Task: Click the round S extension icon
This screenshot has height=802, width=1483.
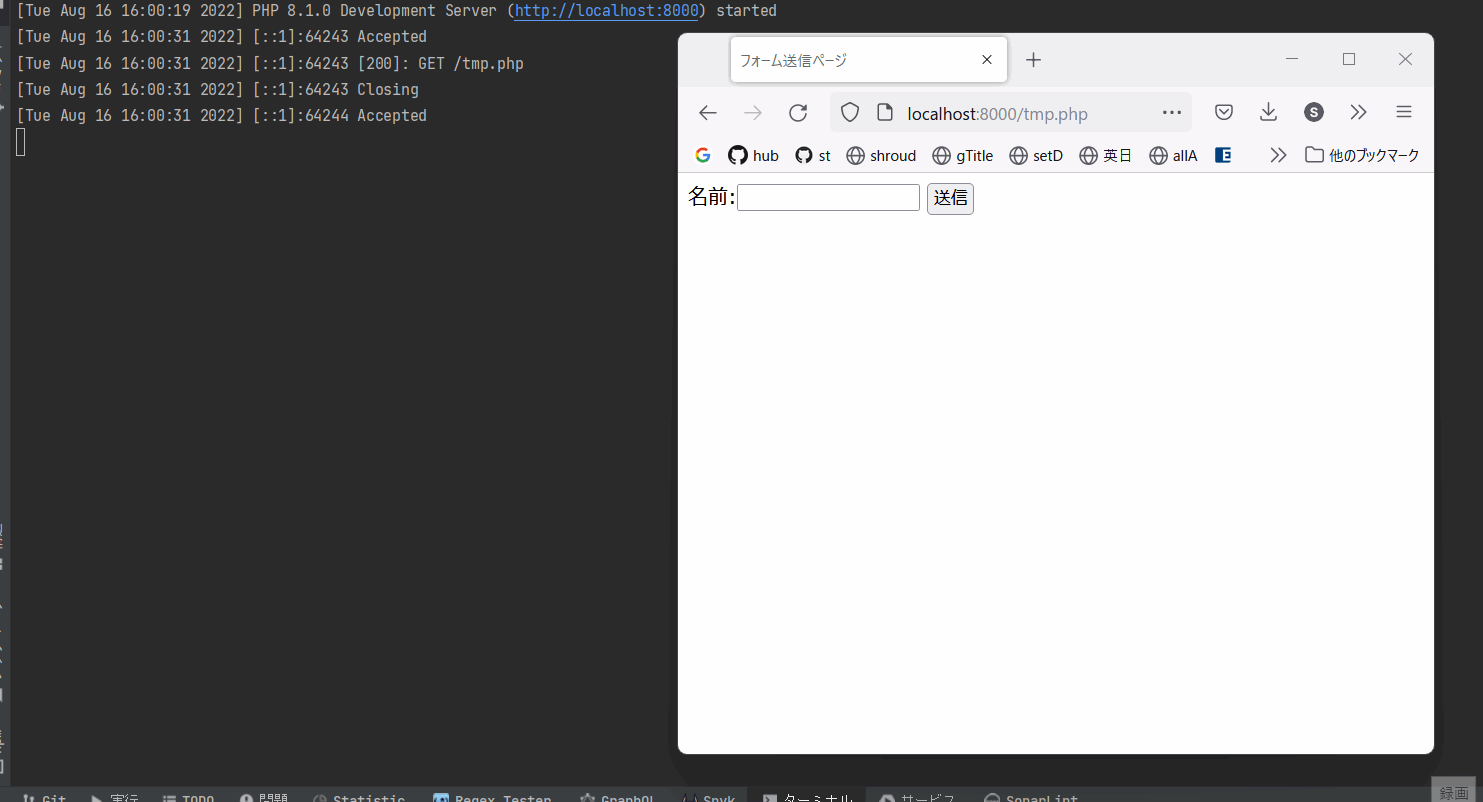Action: point(1314,113)
